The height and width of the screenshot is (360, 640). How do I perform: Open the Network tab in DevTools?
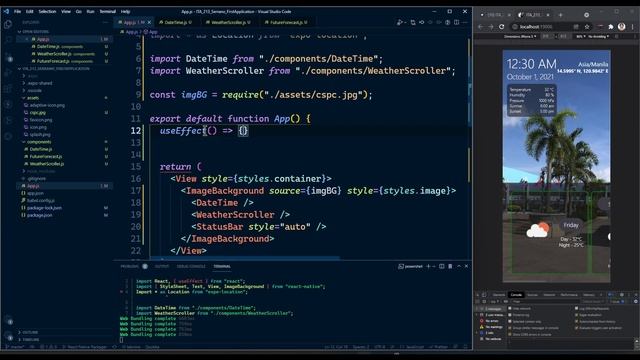[549, 295]
